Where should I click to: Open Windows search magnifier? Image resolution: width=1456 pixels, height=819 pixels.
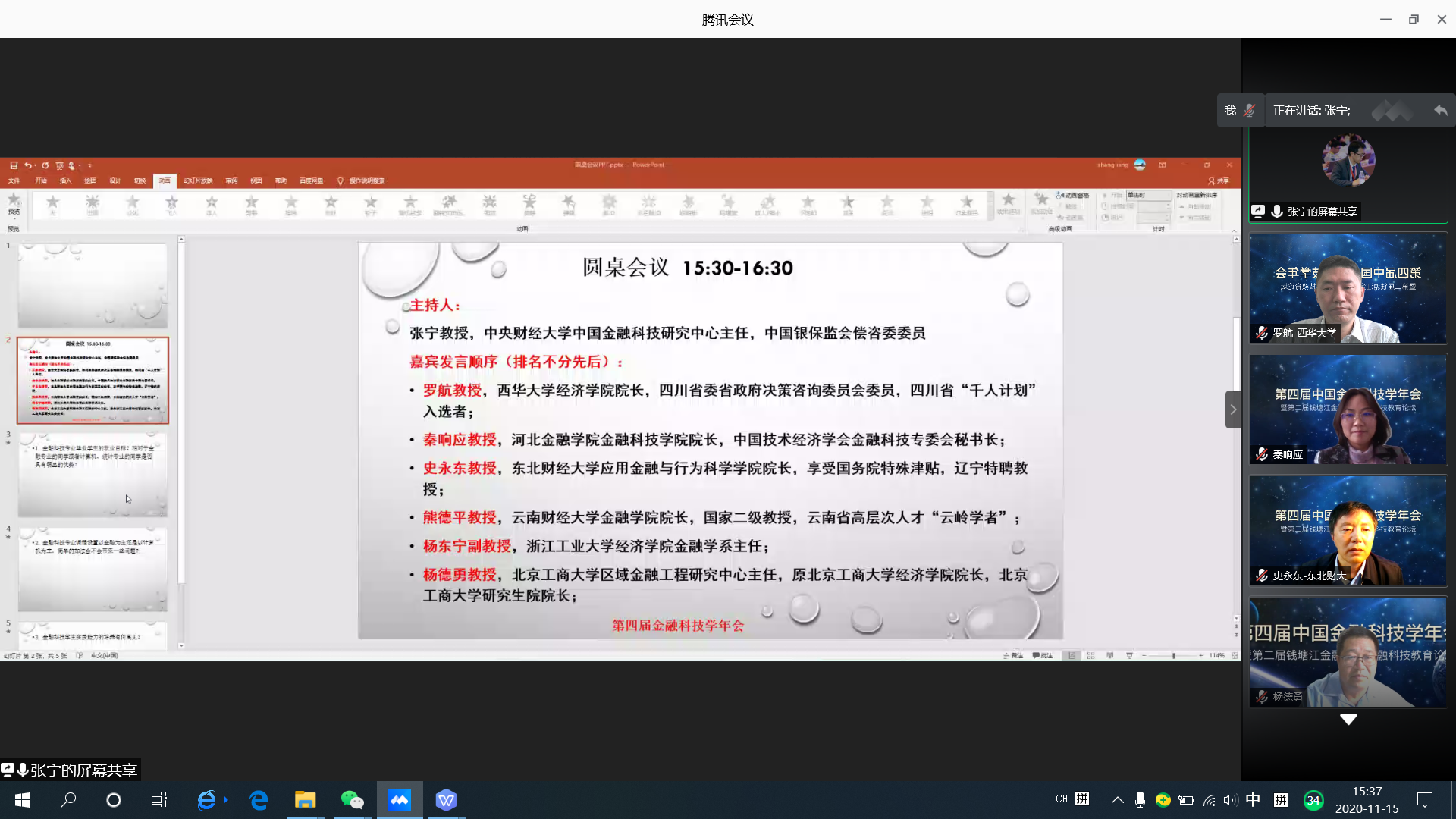coord(68,800)
